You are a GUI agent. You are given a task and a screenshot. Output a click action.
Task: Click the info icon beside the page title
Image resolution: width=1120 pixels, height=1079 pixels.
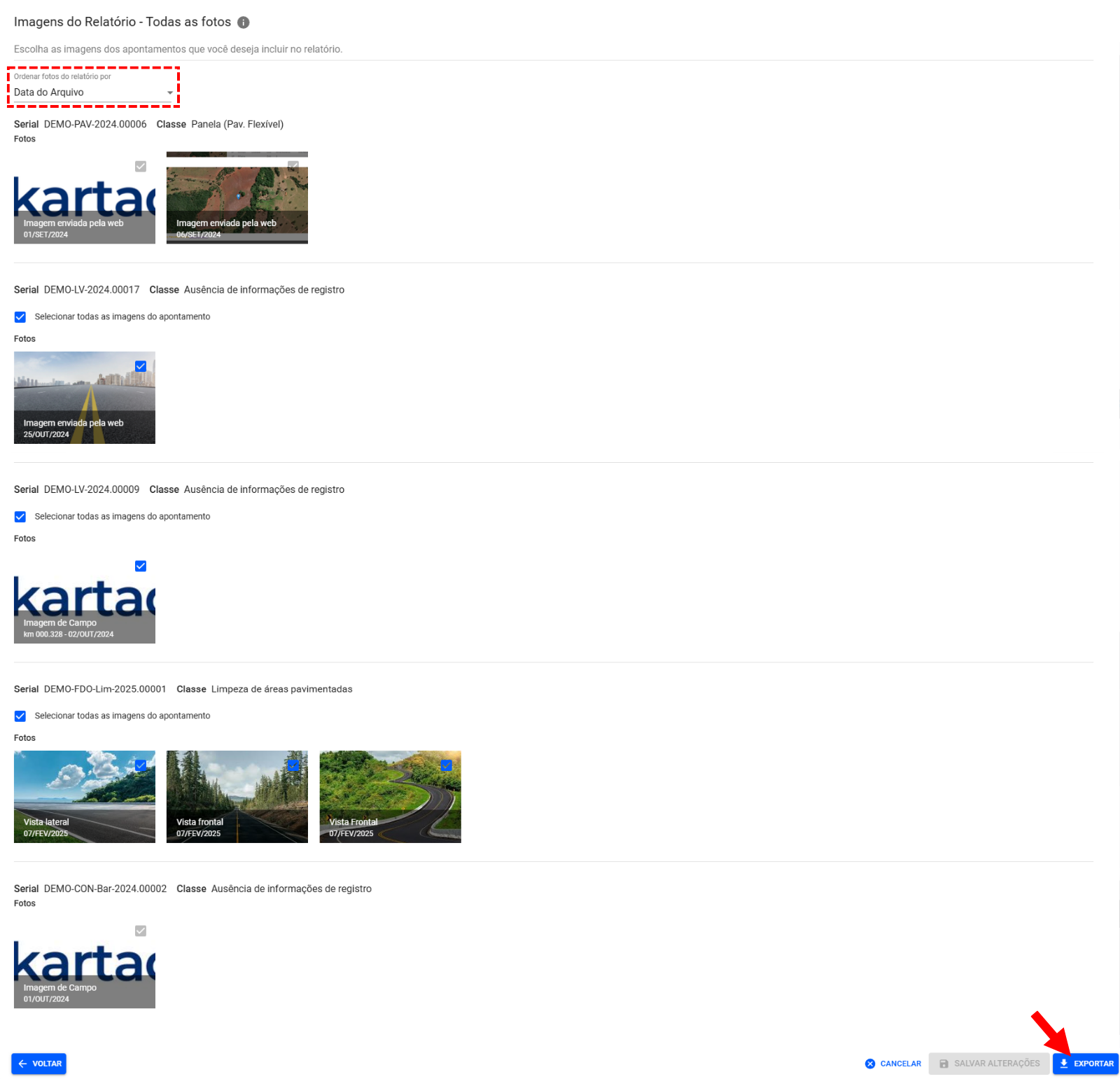244,22
